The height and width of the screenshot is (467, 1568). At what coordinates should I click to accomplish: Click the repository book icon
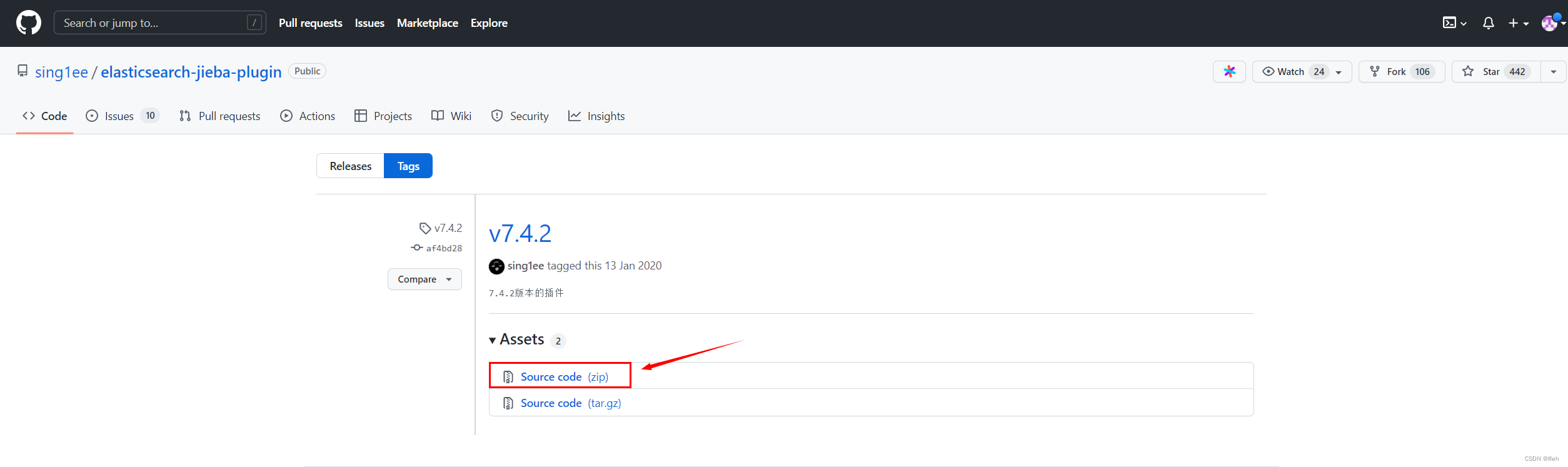click(x=23, y=71)
